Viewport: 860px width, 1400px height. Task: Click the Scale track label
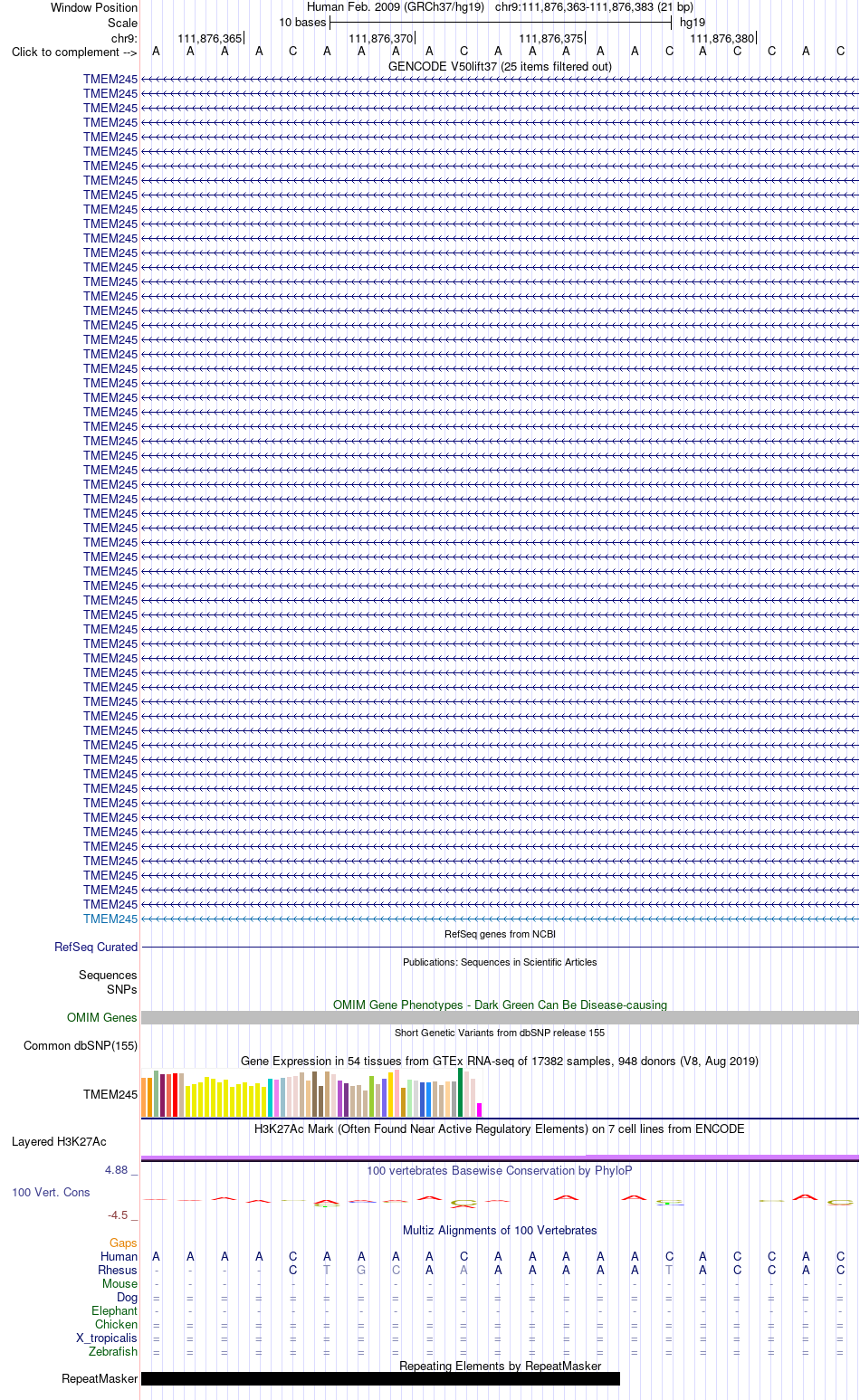point(123,23)
